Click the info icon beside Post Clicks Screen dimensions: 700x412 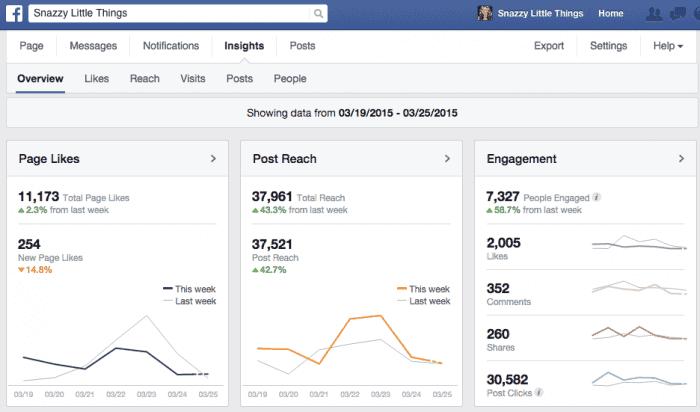539,392
